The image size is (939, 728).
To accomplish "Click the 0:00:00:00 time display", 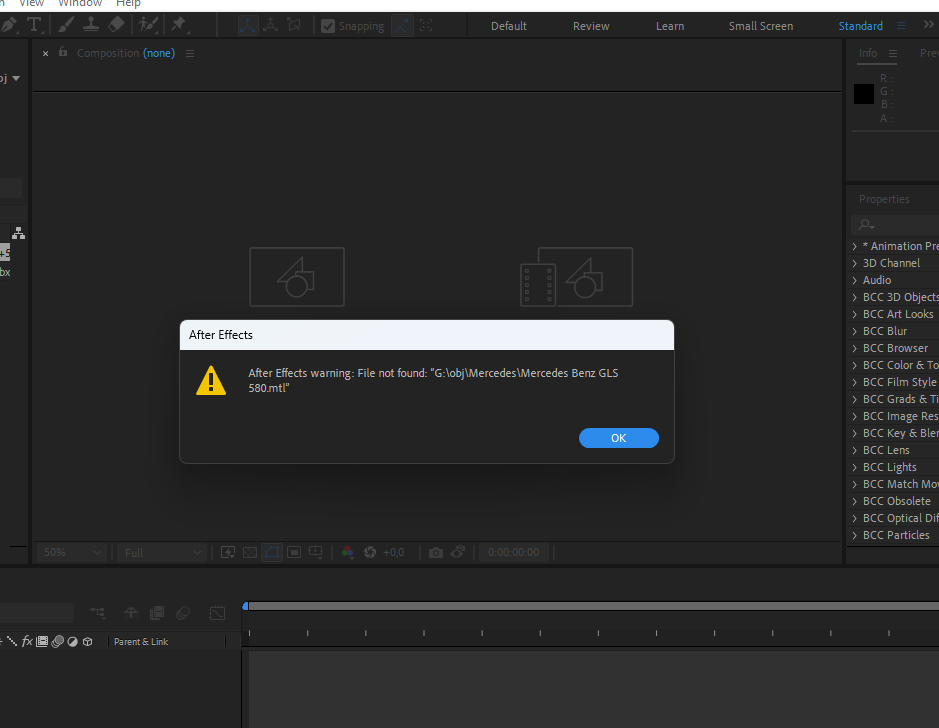I will 513,551.
